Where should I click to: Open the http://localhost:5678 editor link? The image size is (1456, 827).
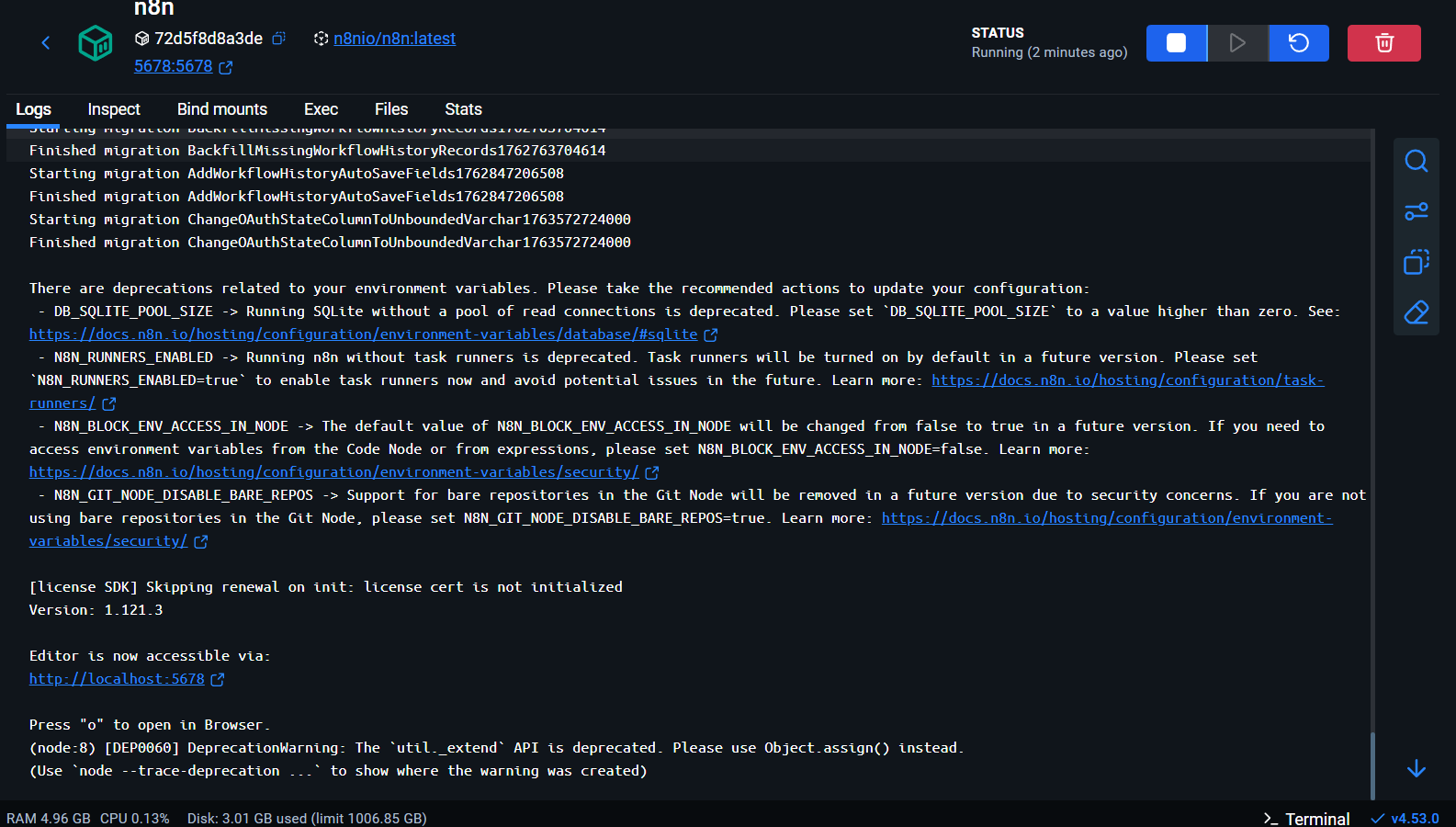(x=117, y=679)
